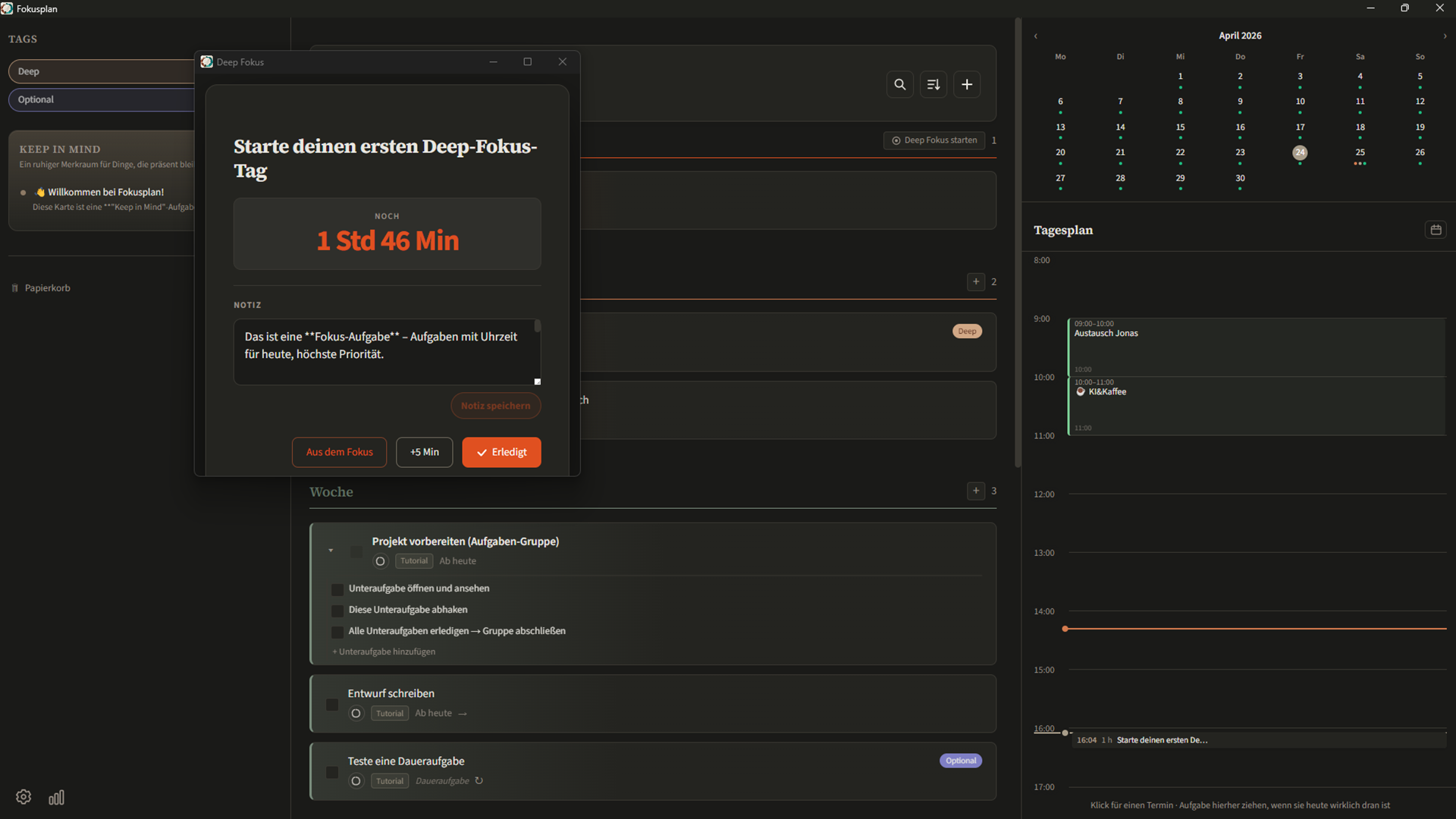The height and width of the screenshot is (819, 1456).
Task: Check Unteraufgabe öffnen und ansehen
Action: [x=337, y=589]
